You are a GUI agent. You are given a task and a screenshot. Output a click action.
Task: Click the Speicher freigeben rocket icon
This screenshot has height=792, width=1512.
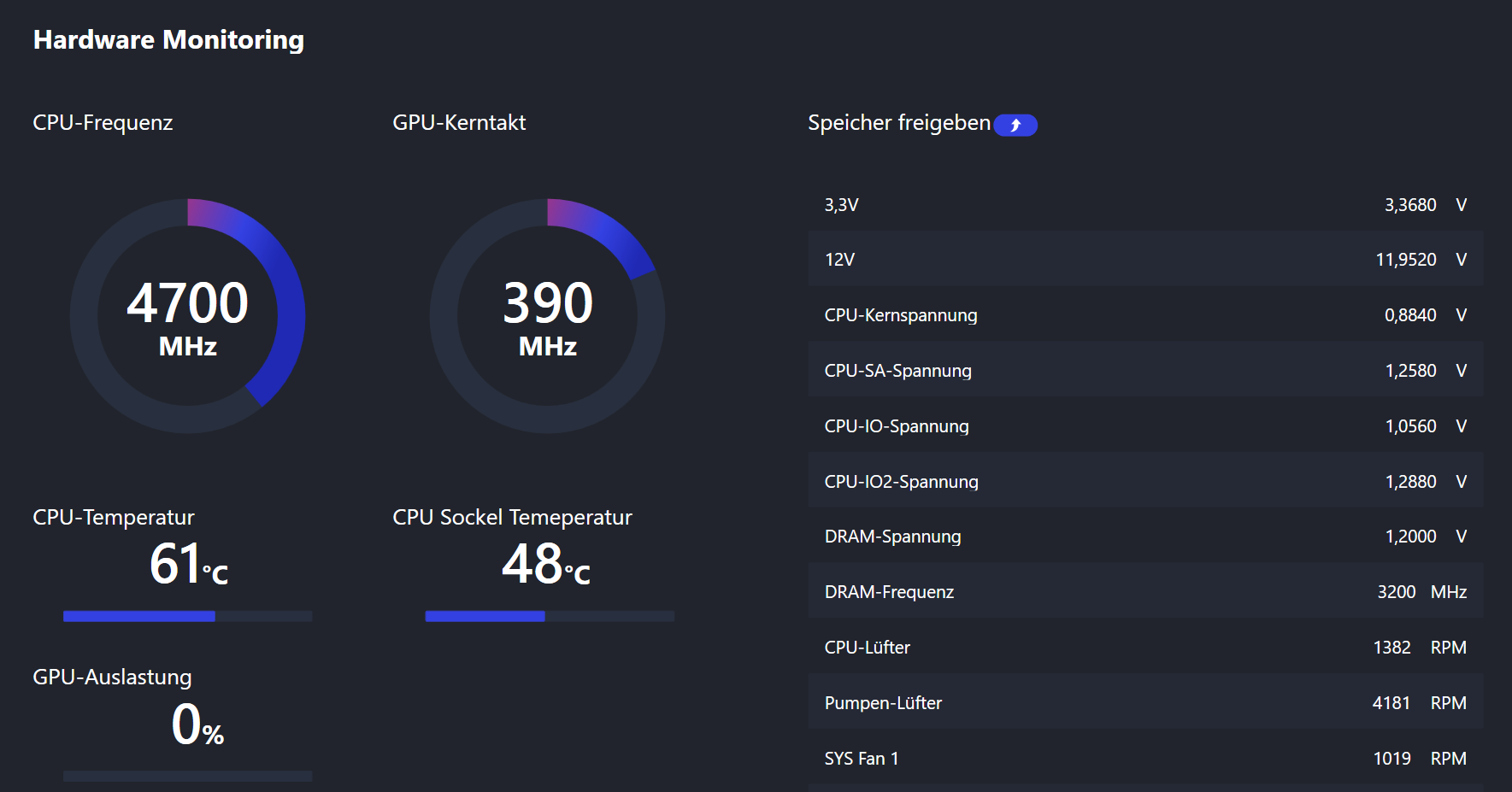click(x=1015, y=126)
